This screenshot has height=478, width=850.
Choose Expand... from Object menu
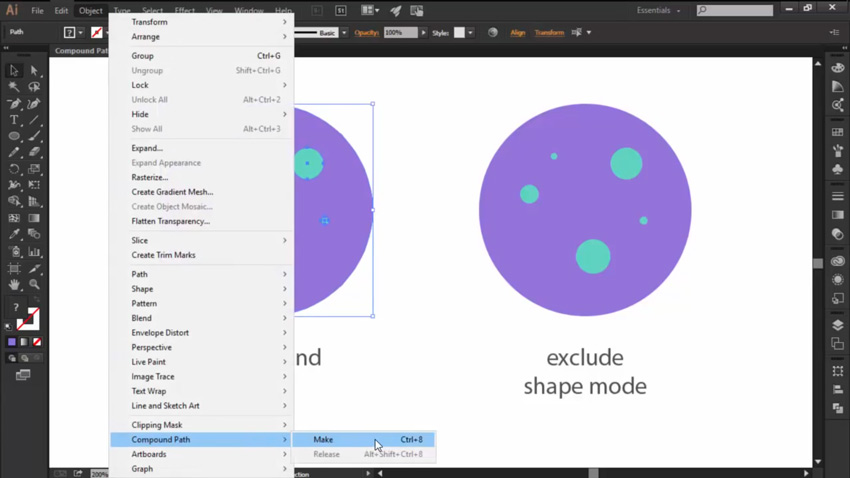[x=202, y=148]
